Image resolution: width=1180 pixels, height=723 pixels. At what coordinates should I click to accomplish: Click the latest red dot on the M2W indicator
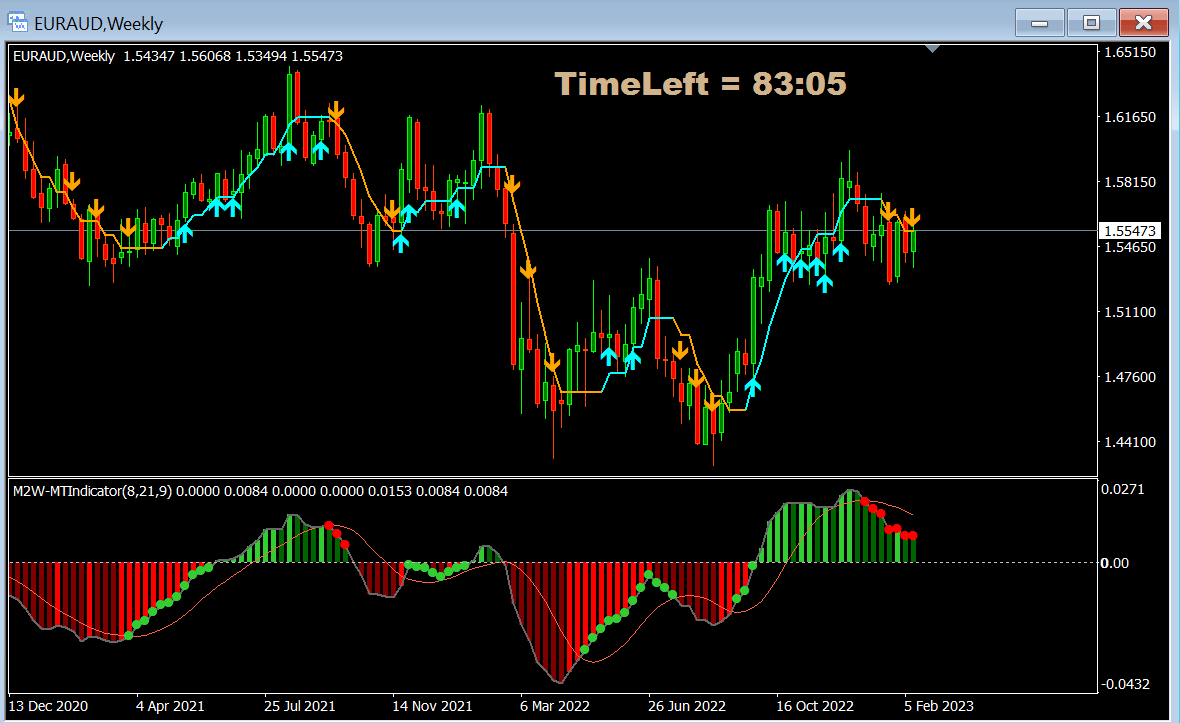tap(911, 536)
